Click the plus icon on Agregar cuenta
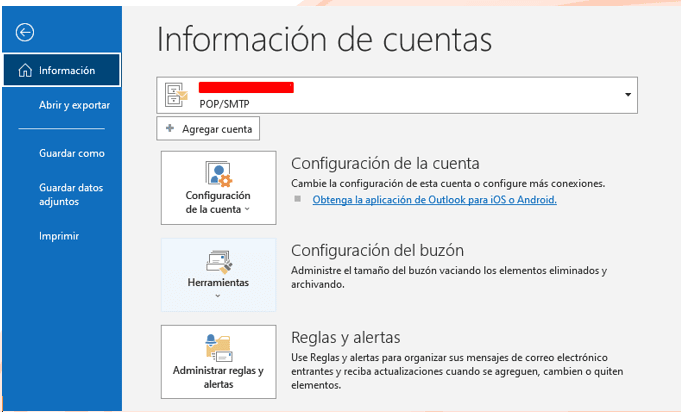681x412 pixels. (x=170, y=128)
